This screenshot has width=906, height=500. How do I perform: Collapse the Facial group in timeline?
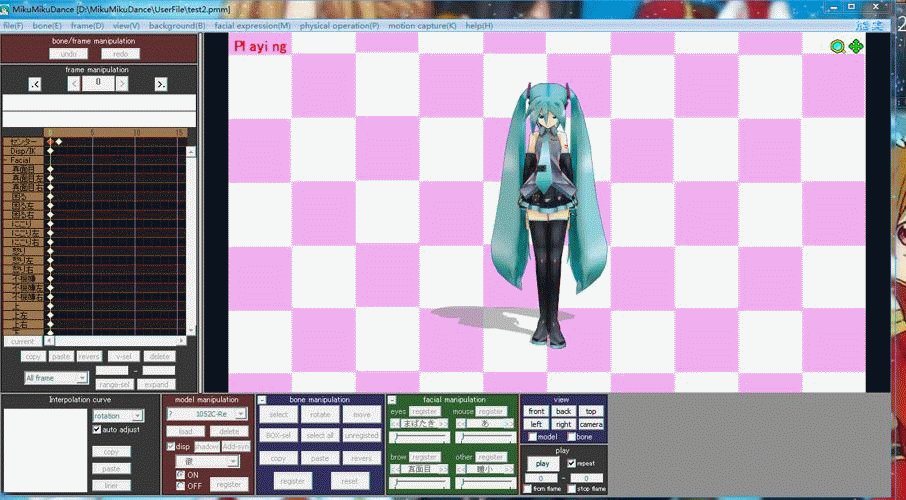coord(6,160)
